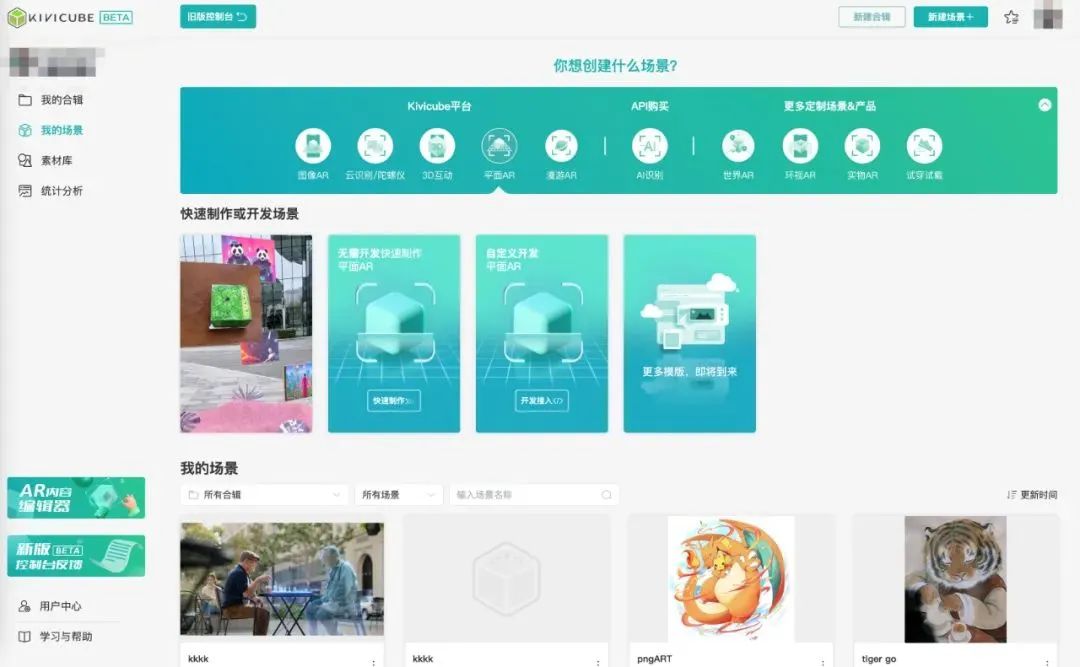
Task: Click the 环视AR scene icon
Action: pos(799,149)
